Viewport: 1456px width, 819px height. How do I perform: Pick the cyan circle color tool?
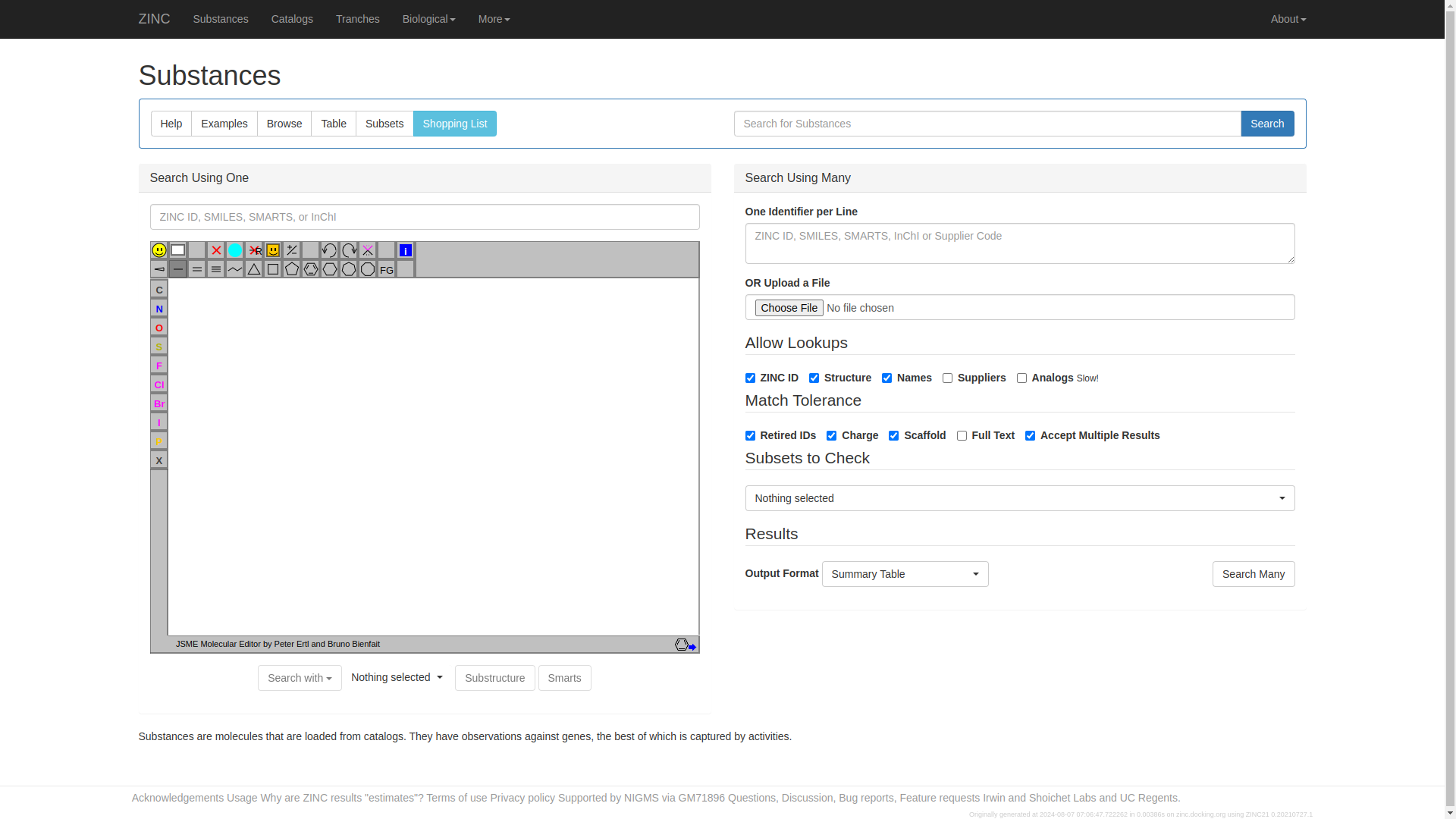point(235,250)
